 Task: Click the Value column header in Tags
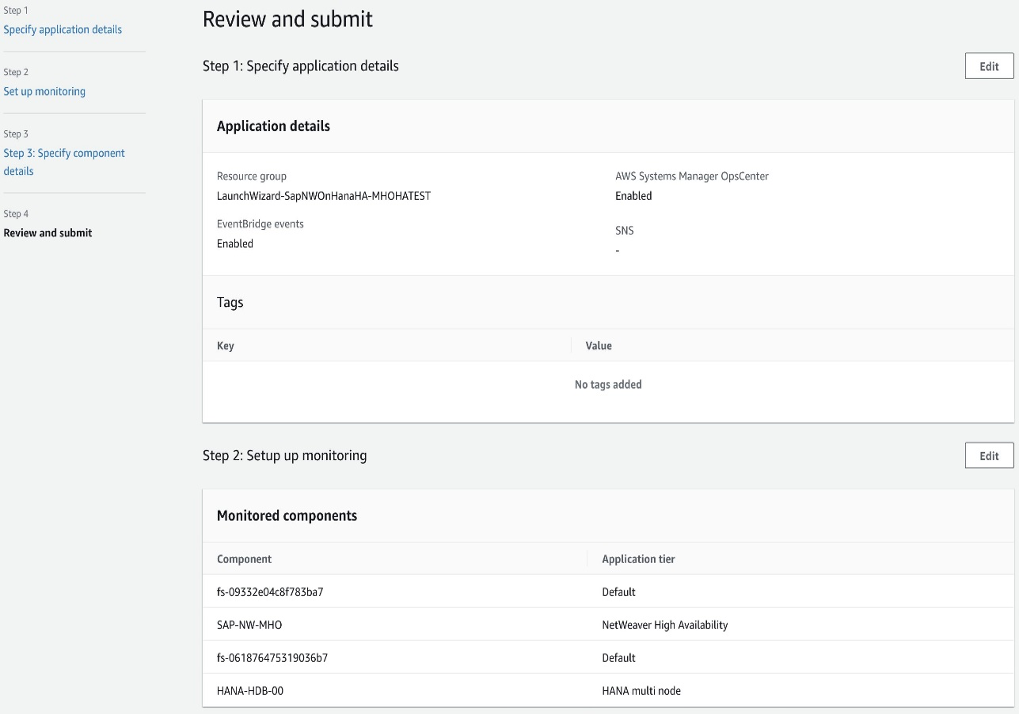tap(598, 346)
